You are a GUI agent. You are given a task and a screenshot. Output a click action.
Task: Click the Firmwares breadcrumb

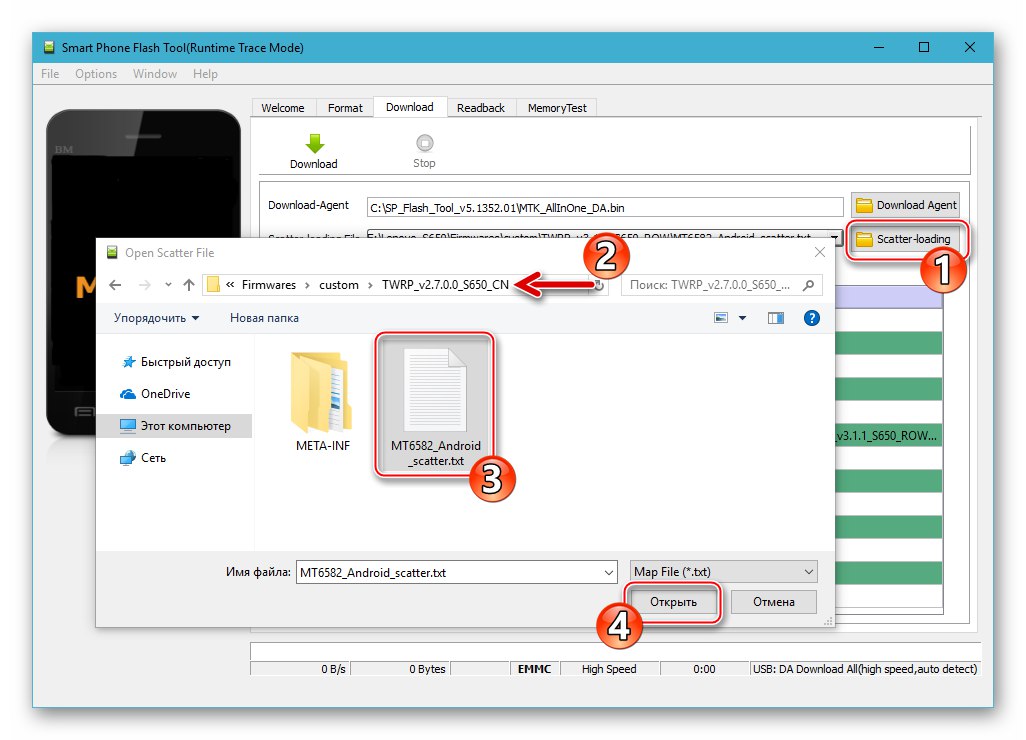(268, 285)
